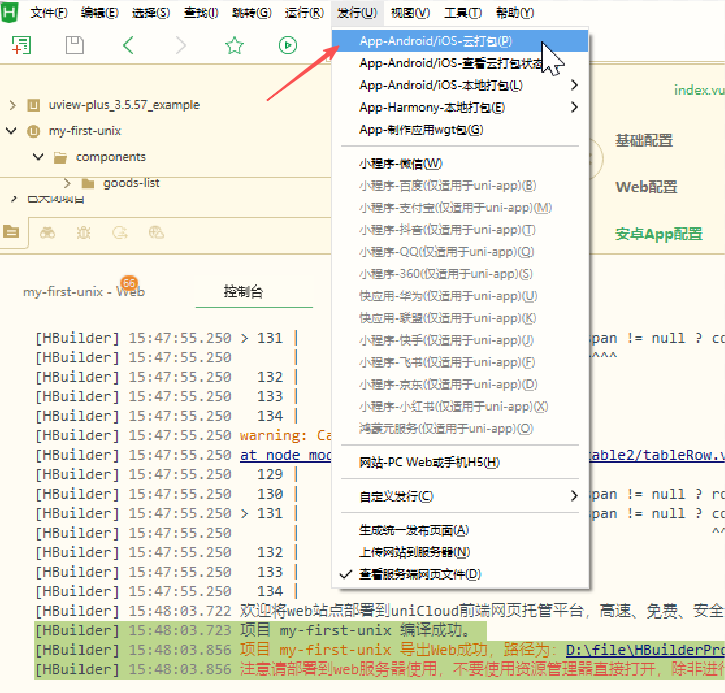
Task: Choose 网站-PC Web或手机H5(H)
Action: [x=460, y=462]
